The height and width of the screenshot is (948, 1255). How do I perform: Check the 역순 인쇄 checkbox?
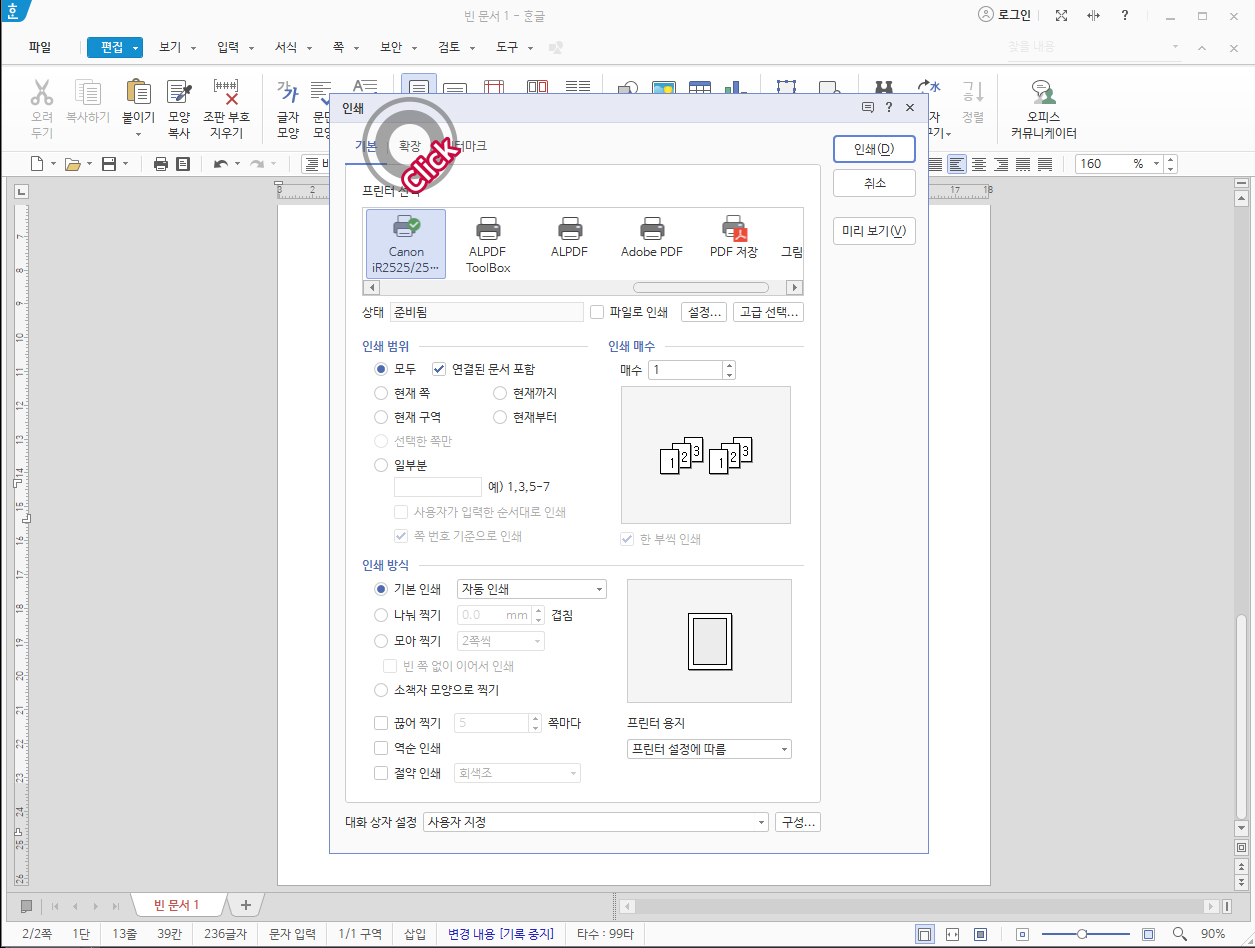click(x=380, y=748)
